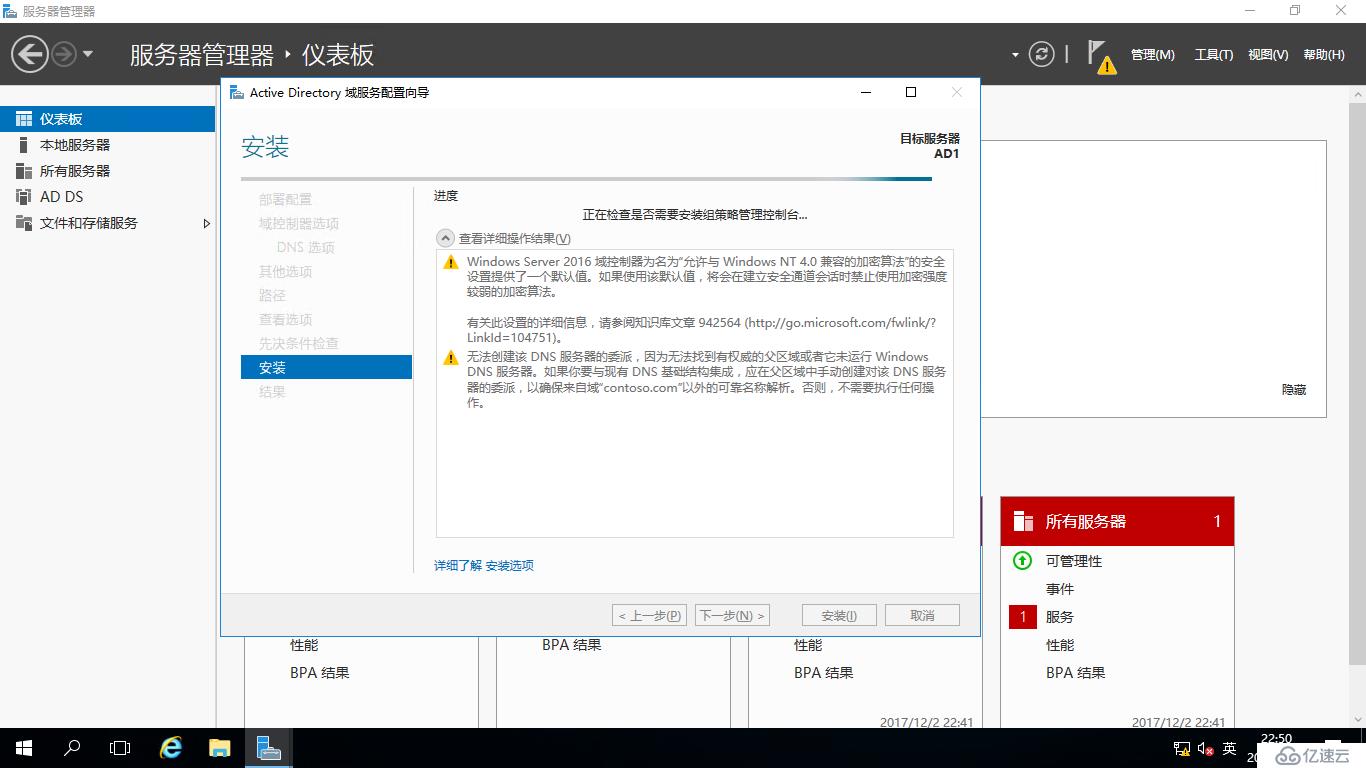Image resolution: width=1366 pixels, height=768 pixels.
Task: Click 性能 in 所有服务器 tile
Action: (x=1060, y=645)
